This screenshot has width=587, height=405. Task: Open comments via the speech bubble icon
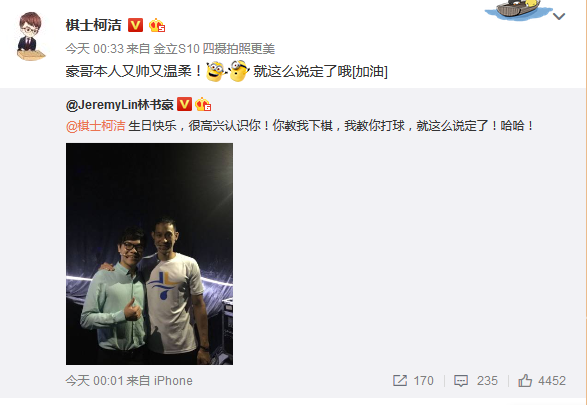tap(461, 381)
